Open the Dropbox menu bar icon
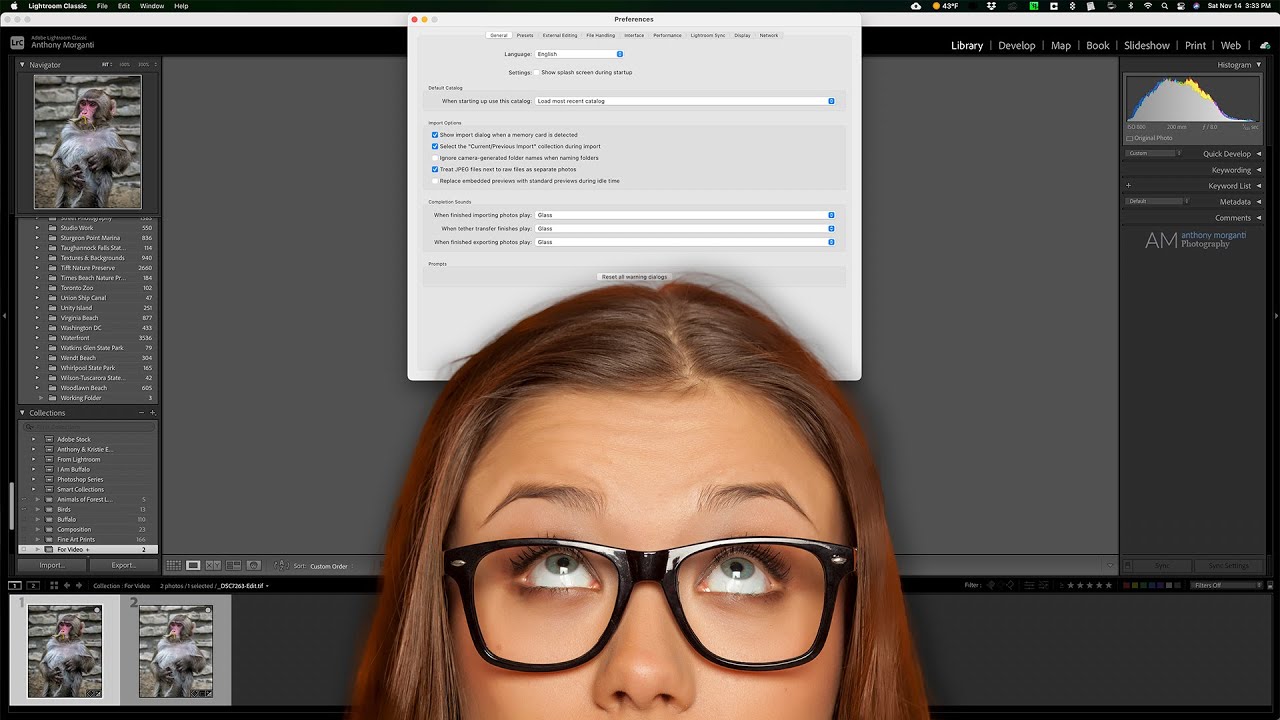This screenshot has height=720, width=1280. click(x=991, y=6)
